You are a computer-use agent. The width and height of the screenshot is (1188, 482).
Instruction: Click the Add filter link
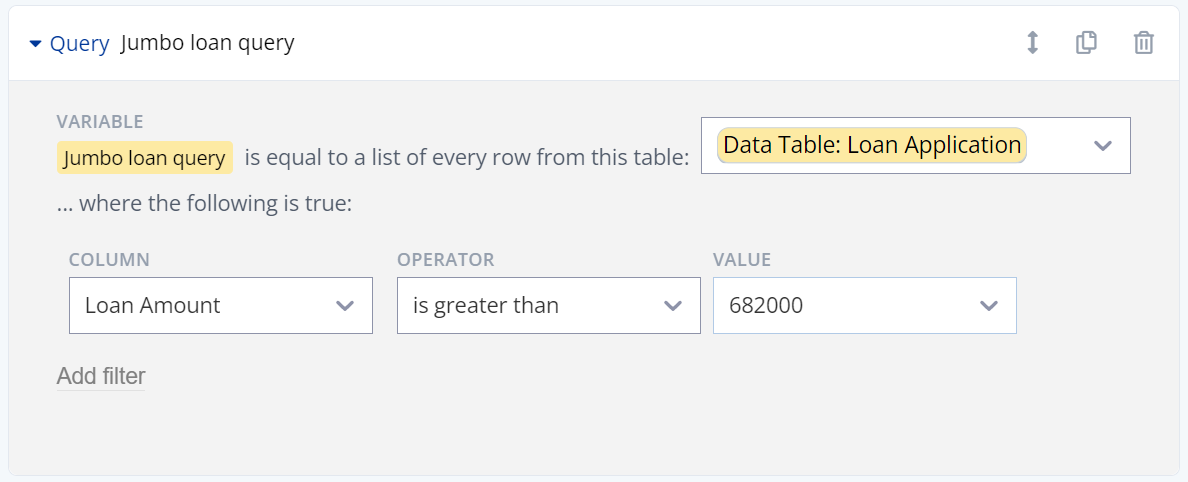click(101, 377)
